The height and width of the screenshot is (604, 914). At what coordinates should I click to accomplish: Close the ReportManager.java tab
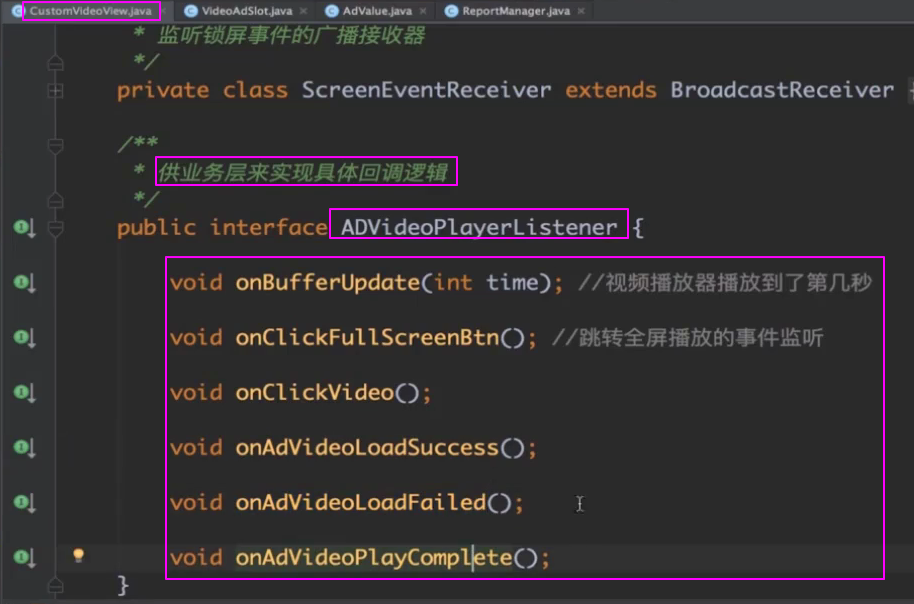[581, 11]
